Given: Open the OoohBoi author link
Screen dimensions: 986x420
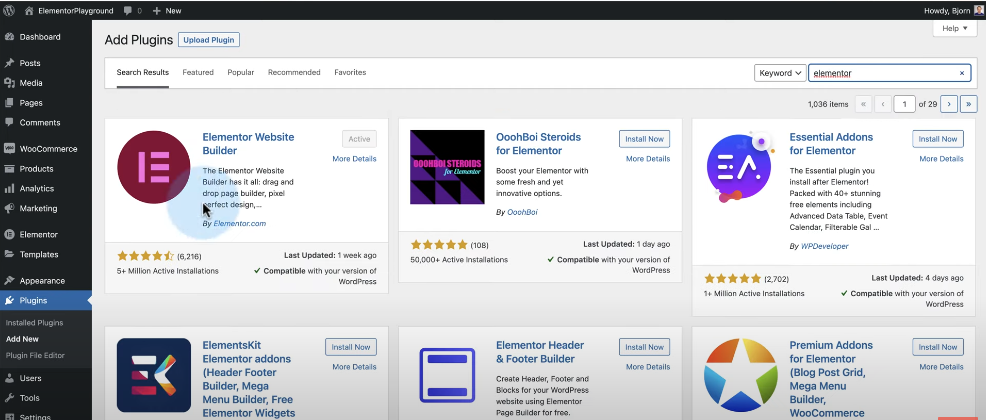Looking at the screenshot, I should point(523,213).
